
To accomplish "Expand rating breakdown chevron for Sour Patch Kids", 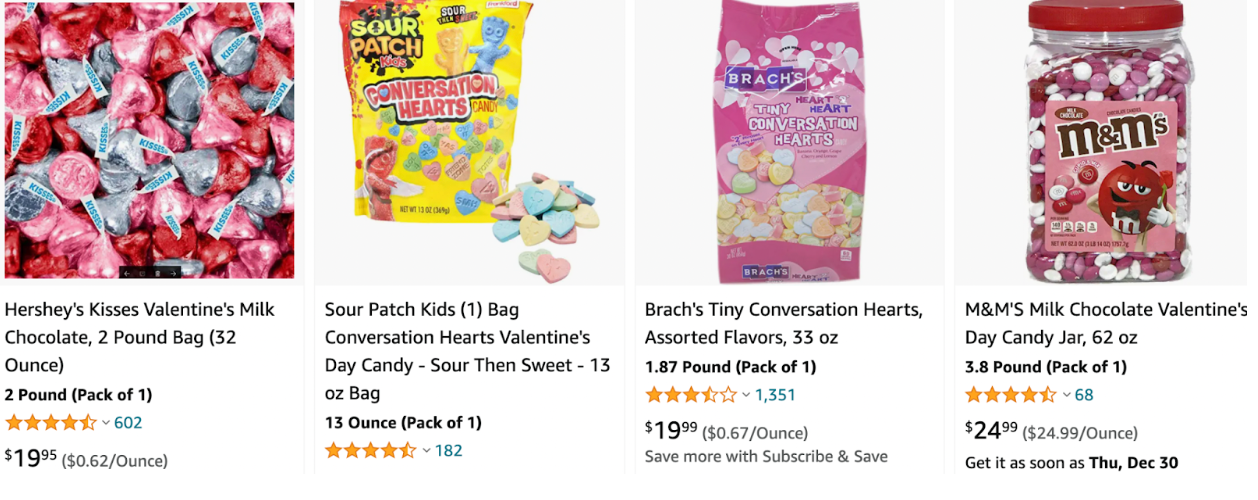I will pos(426,451).
